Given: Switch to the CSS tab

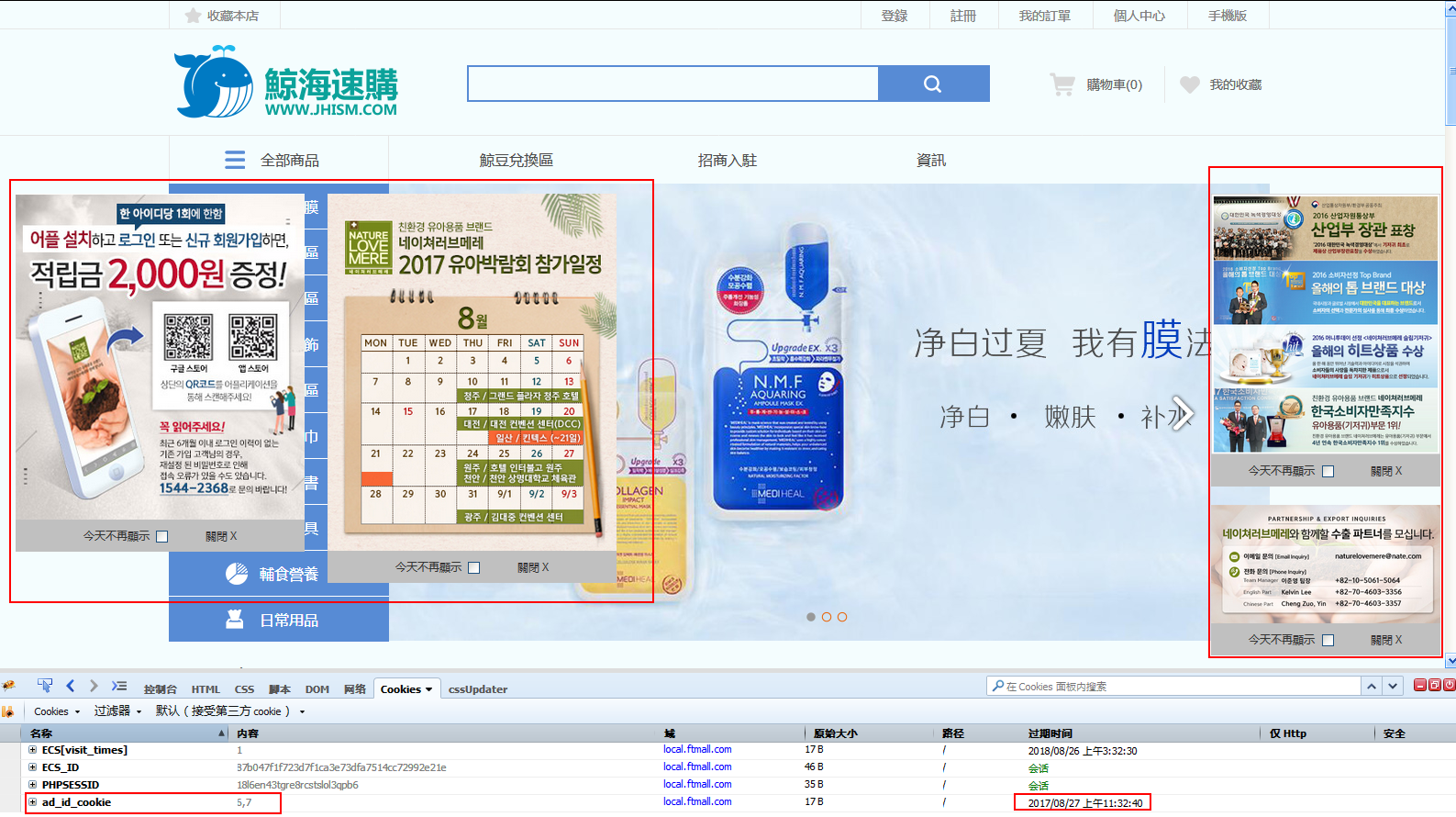Looking at the screenshot, I should (x=244, y=689).
